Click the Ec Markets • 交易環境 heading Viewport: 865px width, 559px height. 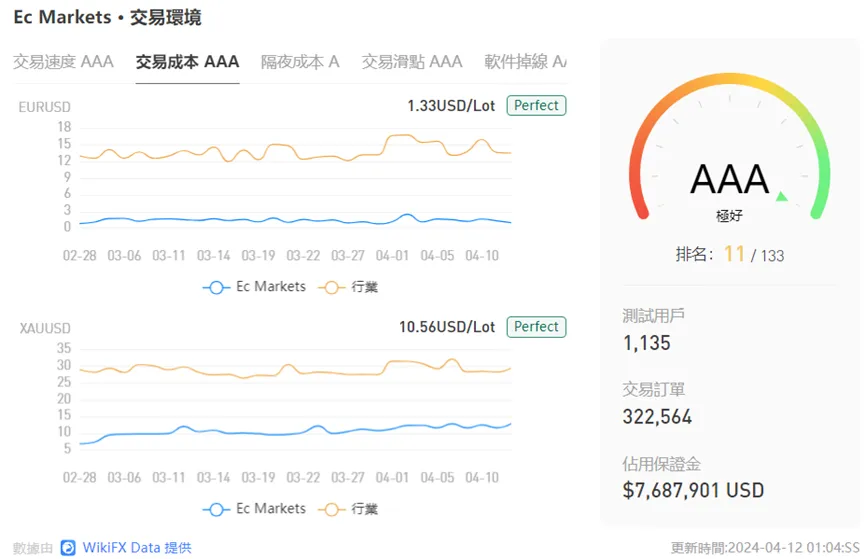click(108, 17)
